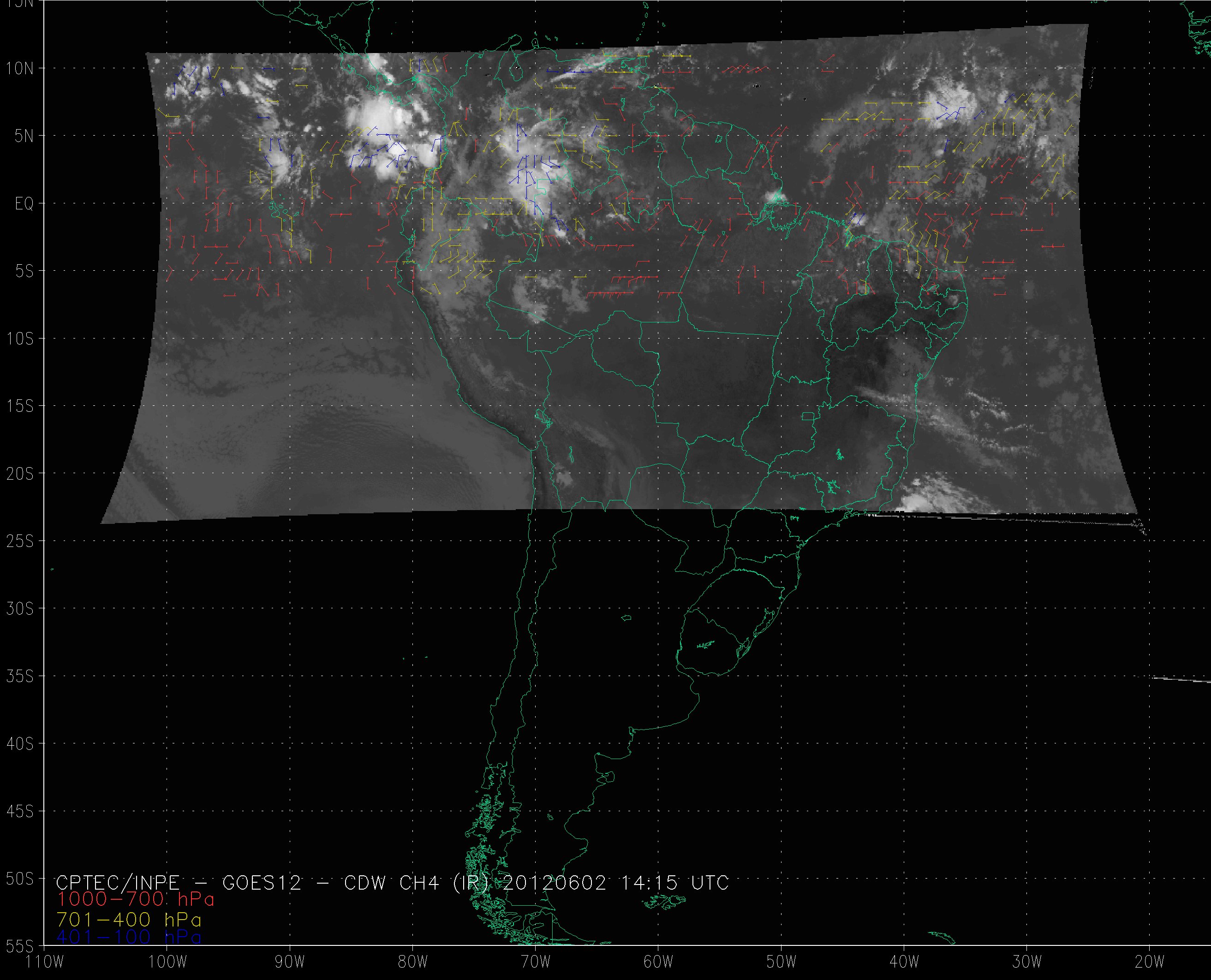Click the 25S latitude axis label
This screenshot has width=1211, height=980.
click(20, 541)
